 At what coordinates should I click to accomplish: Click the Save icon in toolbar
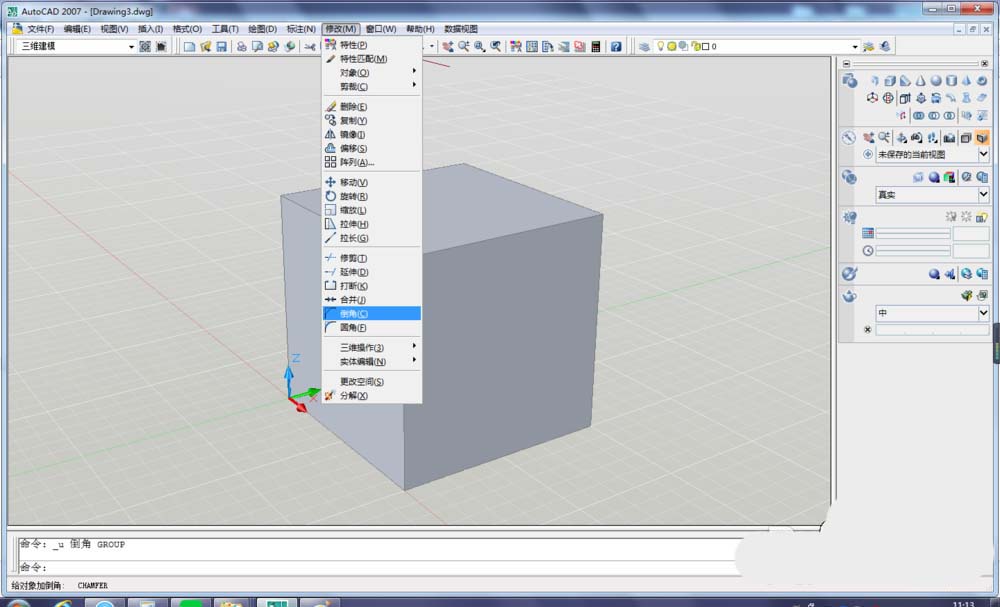[221, 47]
